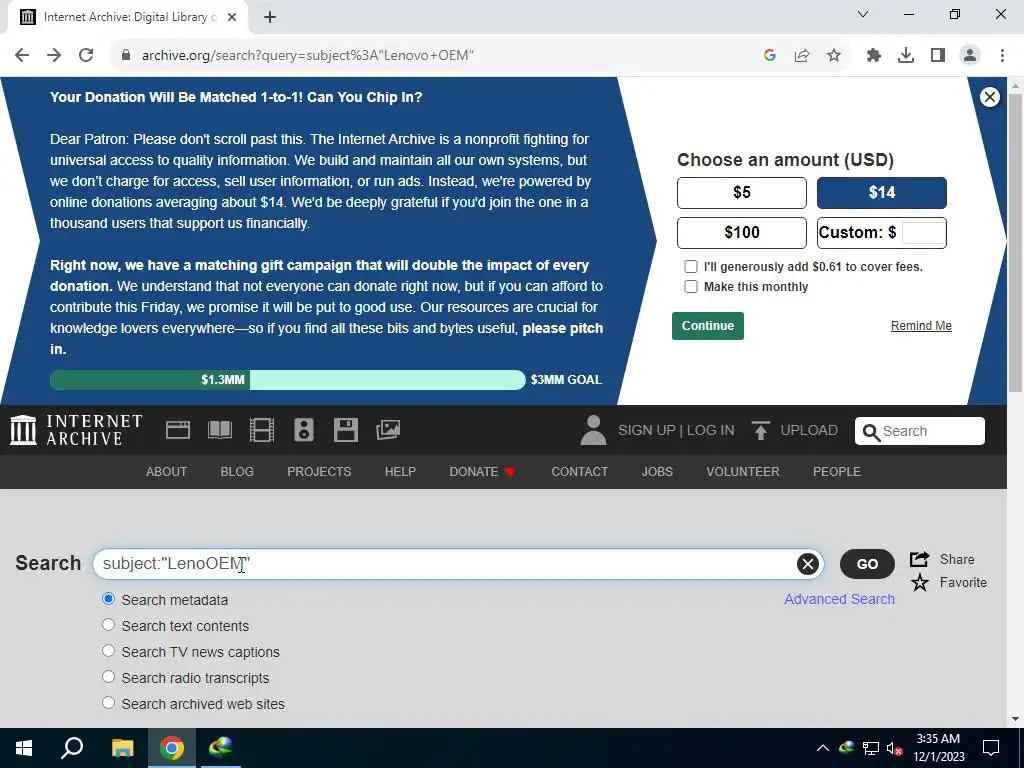Open the Advanced Search link
The height and width of the screenshot is (768, 1024).
tap(839, 600)
